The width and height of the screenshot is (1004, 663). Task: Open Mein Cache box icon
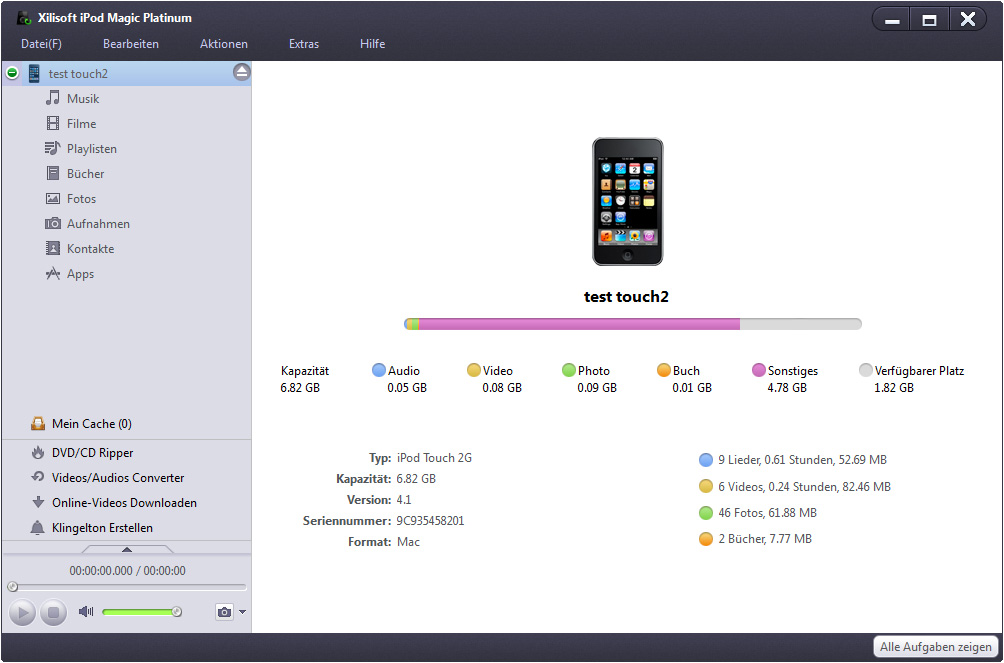(38, 424)
